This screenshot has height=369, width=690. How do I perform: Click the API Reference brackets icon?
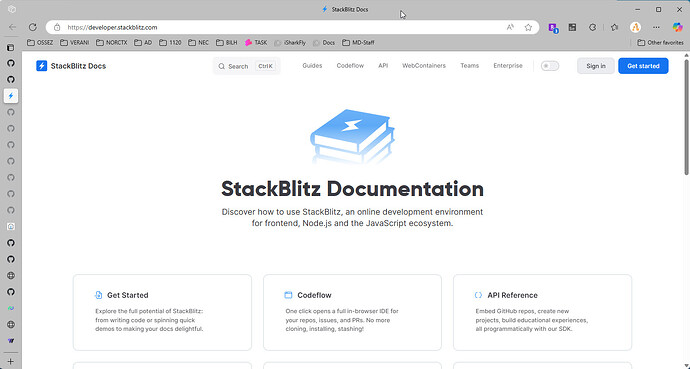pos(478,295)
